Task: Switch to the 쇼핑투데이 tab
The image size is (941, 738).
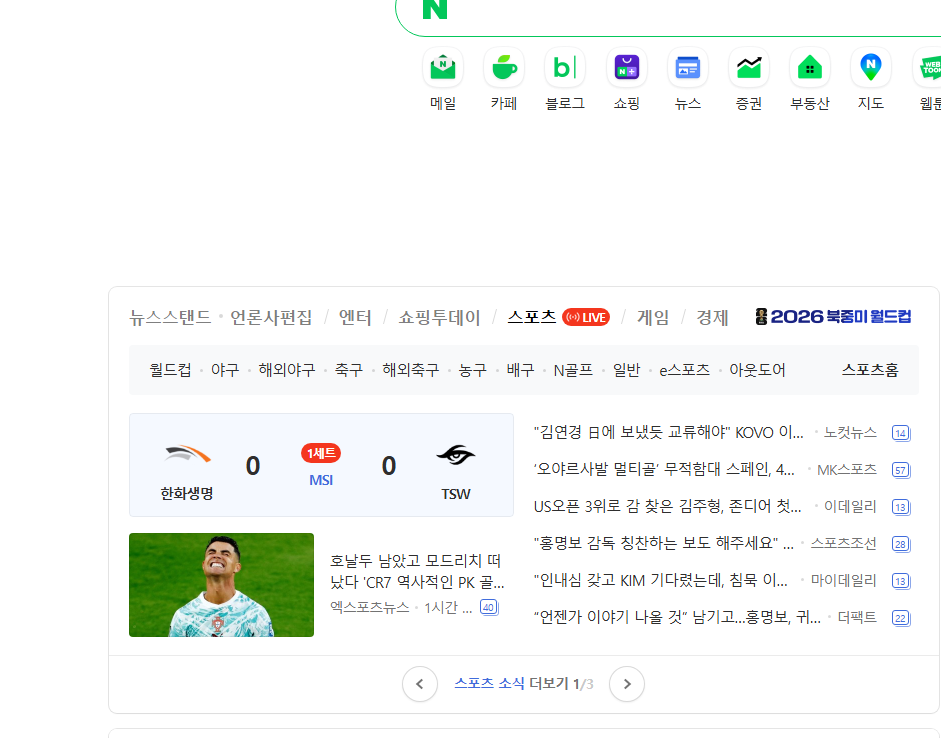Action: [x=439, y=317]
